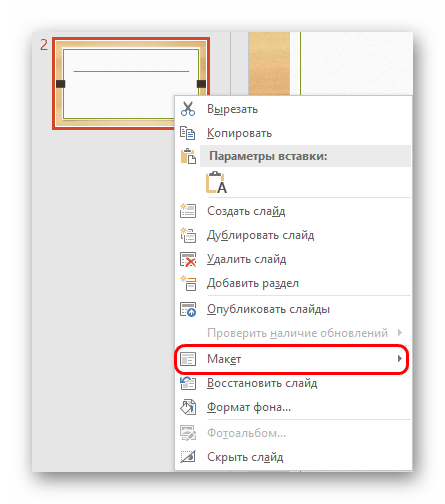Select slide 2 thumbnail in the panel
Screen dimensions: 445x504
tap(131, 83)
